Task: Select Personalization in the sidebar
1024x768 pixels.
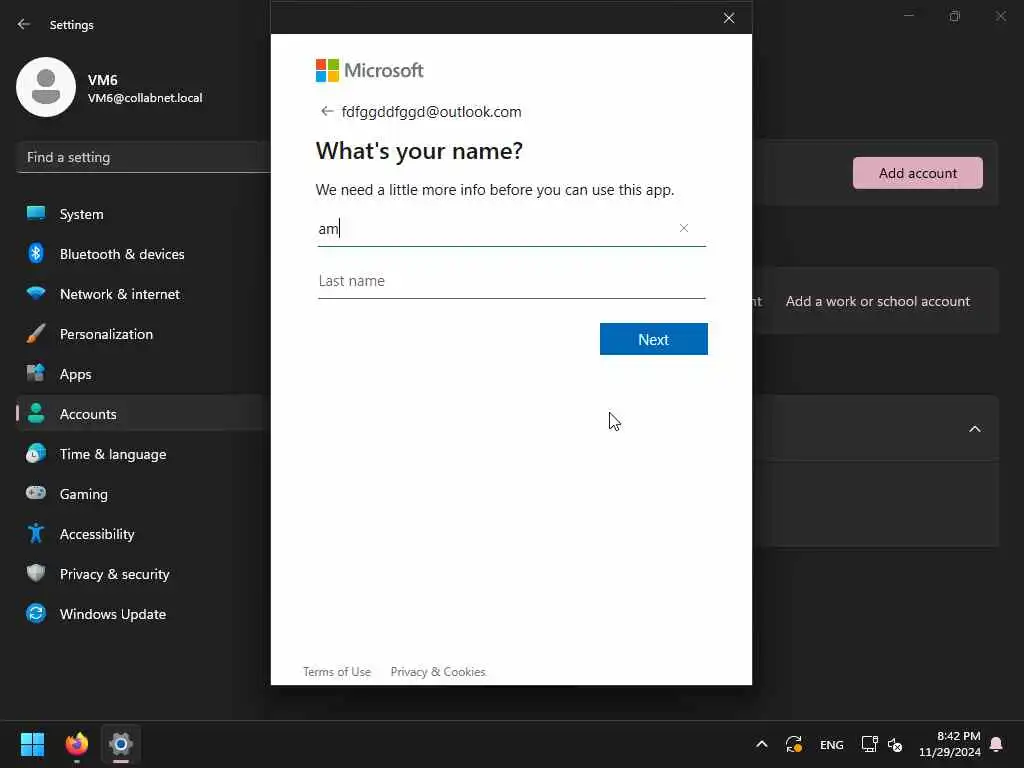Action: [x=143, y=334]
